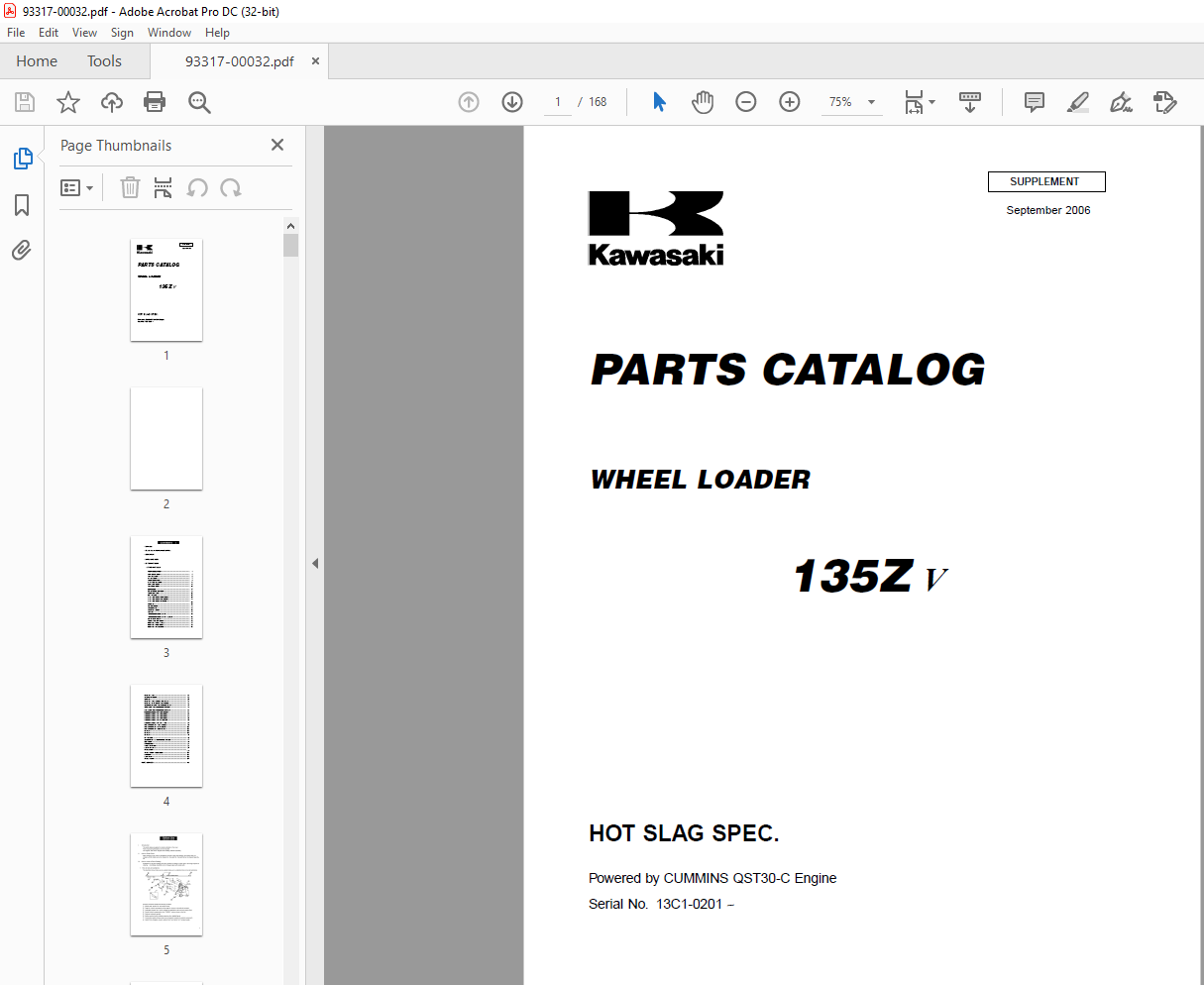Open the Find text magnifier tool
This screenshot has height=985, width=1204.
(x=200, y=102)
